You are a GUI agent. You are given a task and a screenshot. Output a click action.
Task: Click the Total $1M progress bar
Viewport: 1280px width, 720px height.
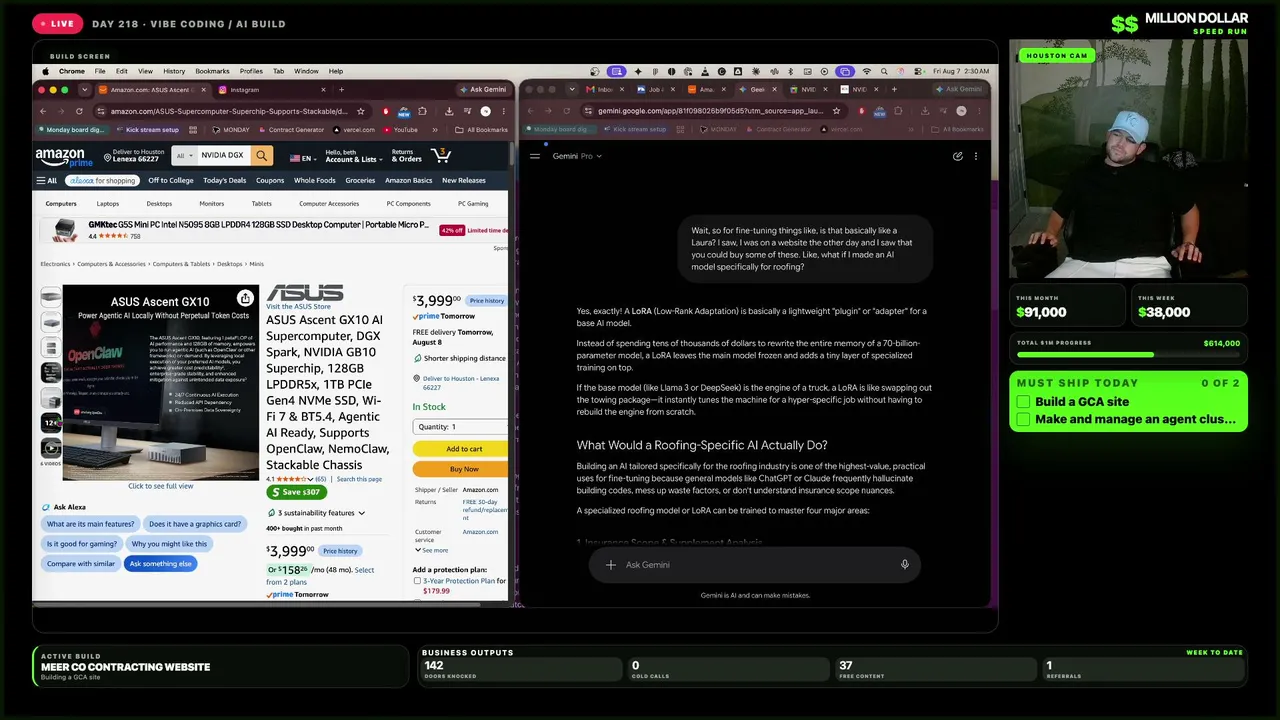(1128, 355)
